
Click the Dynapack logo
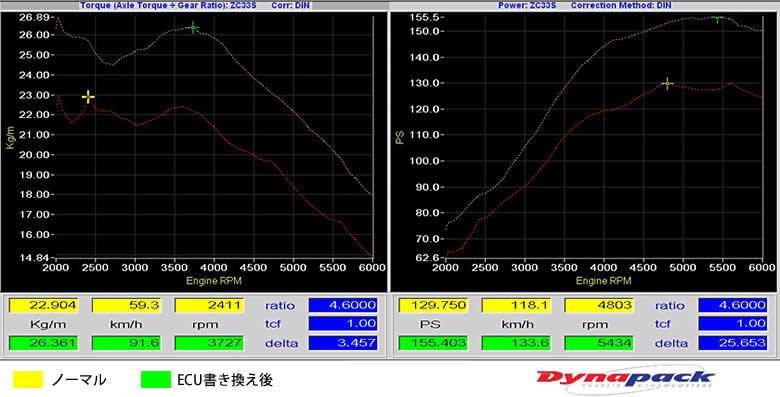tap(625, 380)
